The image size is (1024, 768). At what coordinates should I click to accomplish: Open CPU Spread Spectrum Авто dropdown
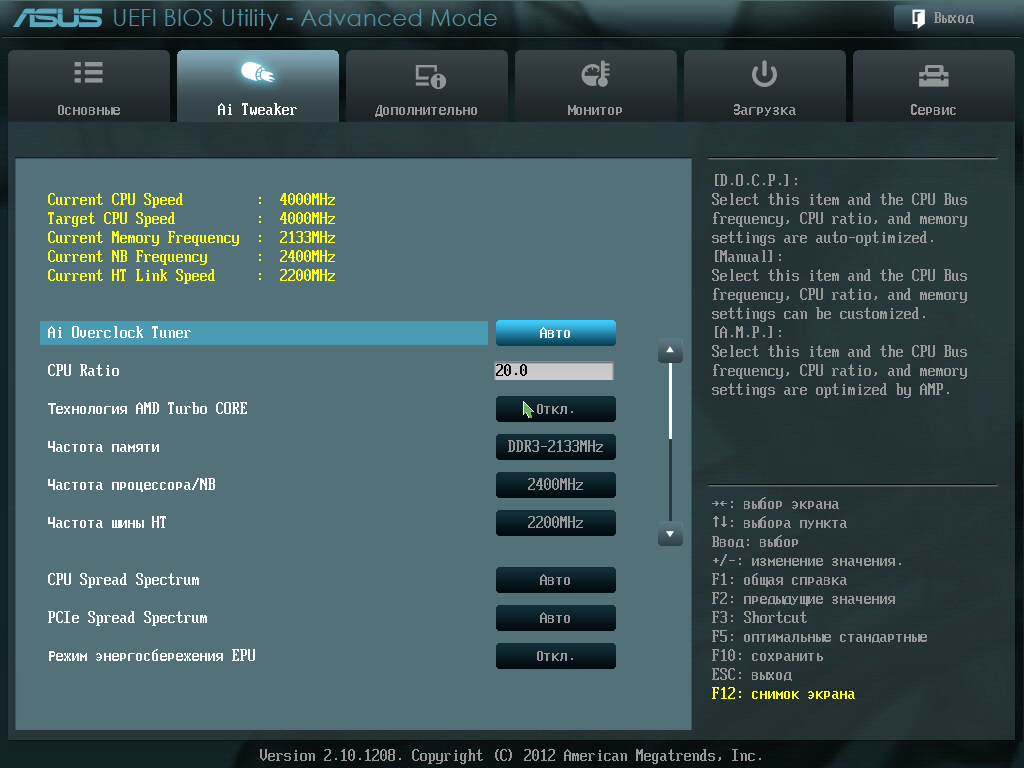pos(556,580)
